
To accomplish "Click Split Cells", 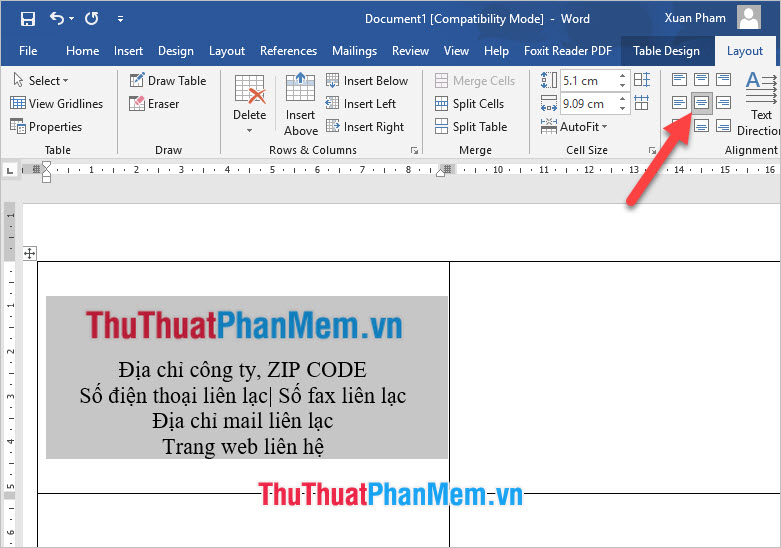I will click(x=469, y=104).
